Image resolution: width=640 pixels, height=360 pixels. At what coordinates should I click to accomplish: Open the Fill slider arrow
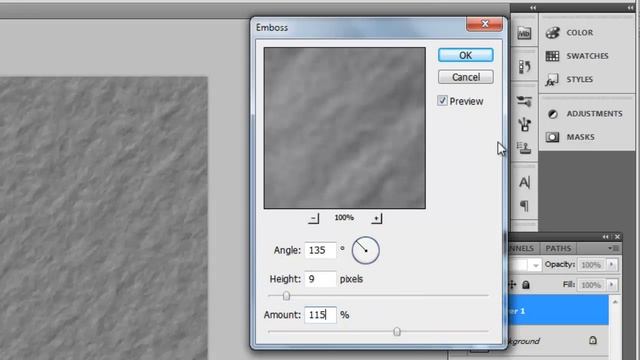(x=611, y=284)
